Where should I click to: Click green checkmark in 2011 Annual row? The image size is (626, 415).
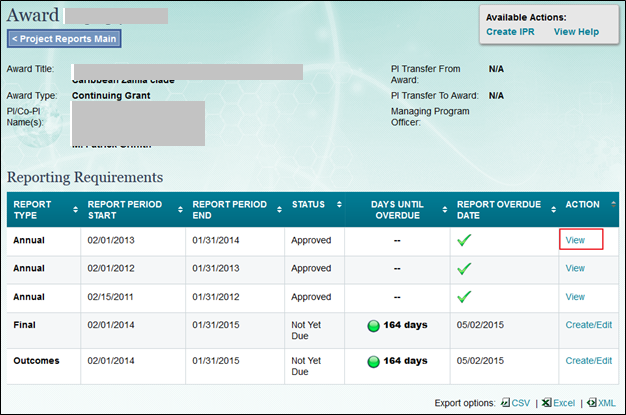pos(465,297)
